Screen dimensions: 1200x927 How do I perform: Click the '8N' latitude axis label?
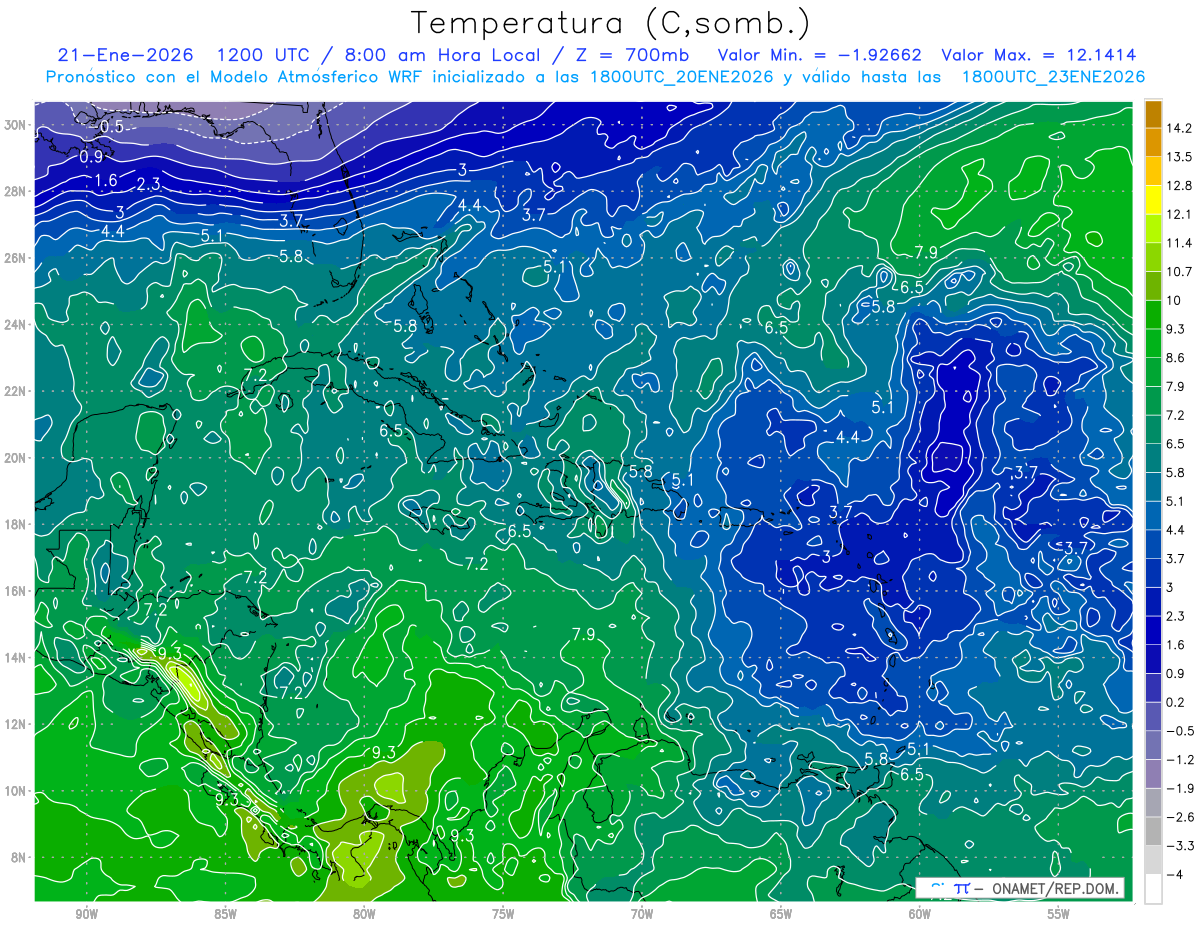coord(20,857)
